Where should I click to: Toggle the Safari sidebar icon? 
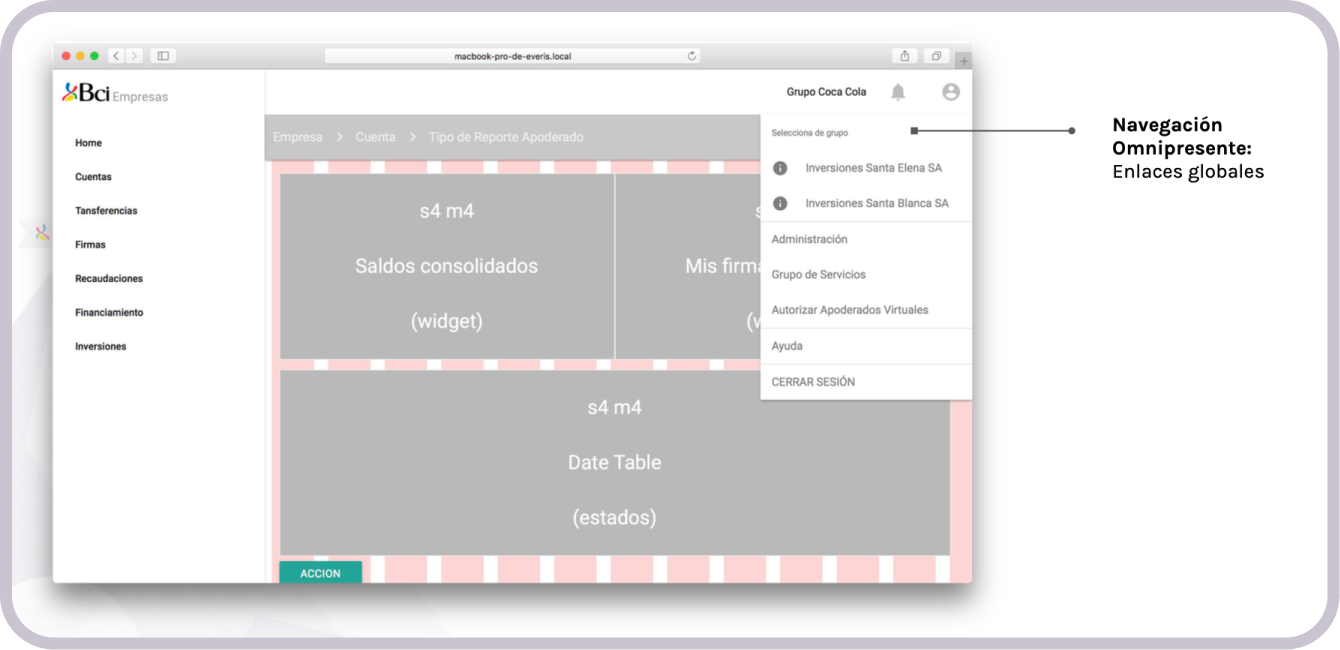click(162, 56)
